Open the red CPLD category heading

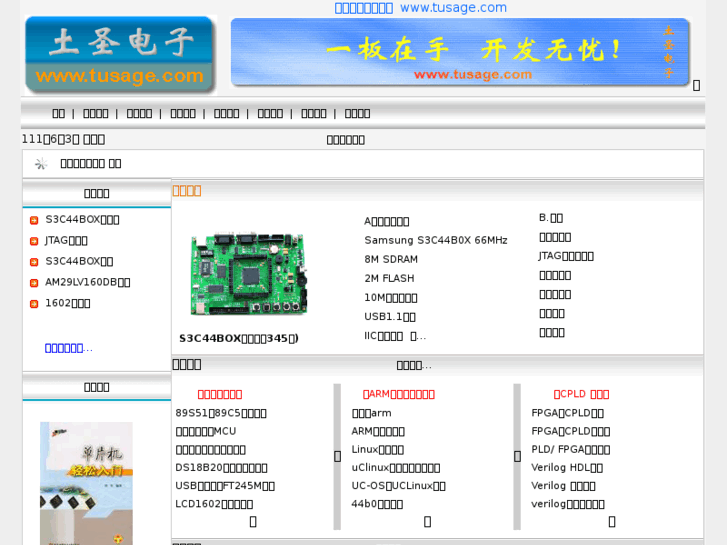[x=581, y=394]
